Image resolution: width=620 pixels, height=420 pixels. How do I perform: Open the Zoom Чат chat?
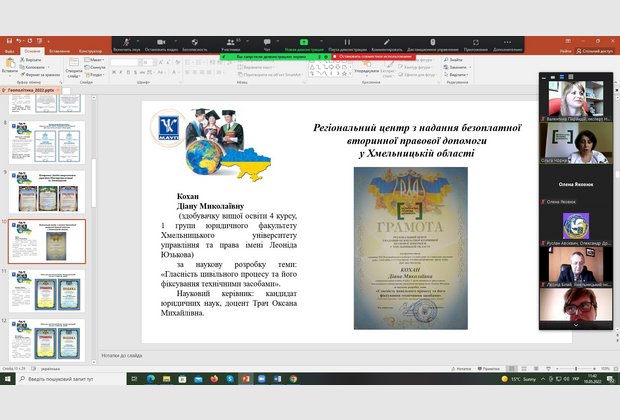(x=267, y=44)
